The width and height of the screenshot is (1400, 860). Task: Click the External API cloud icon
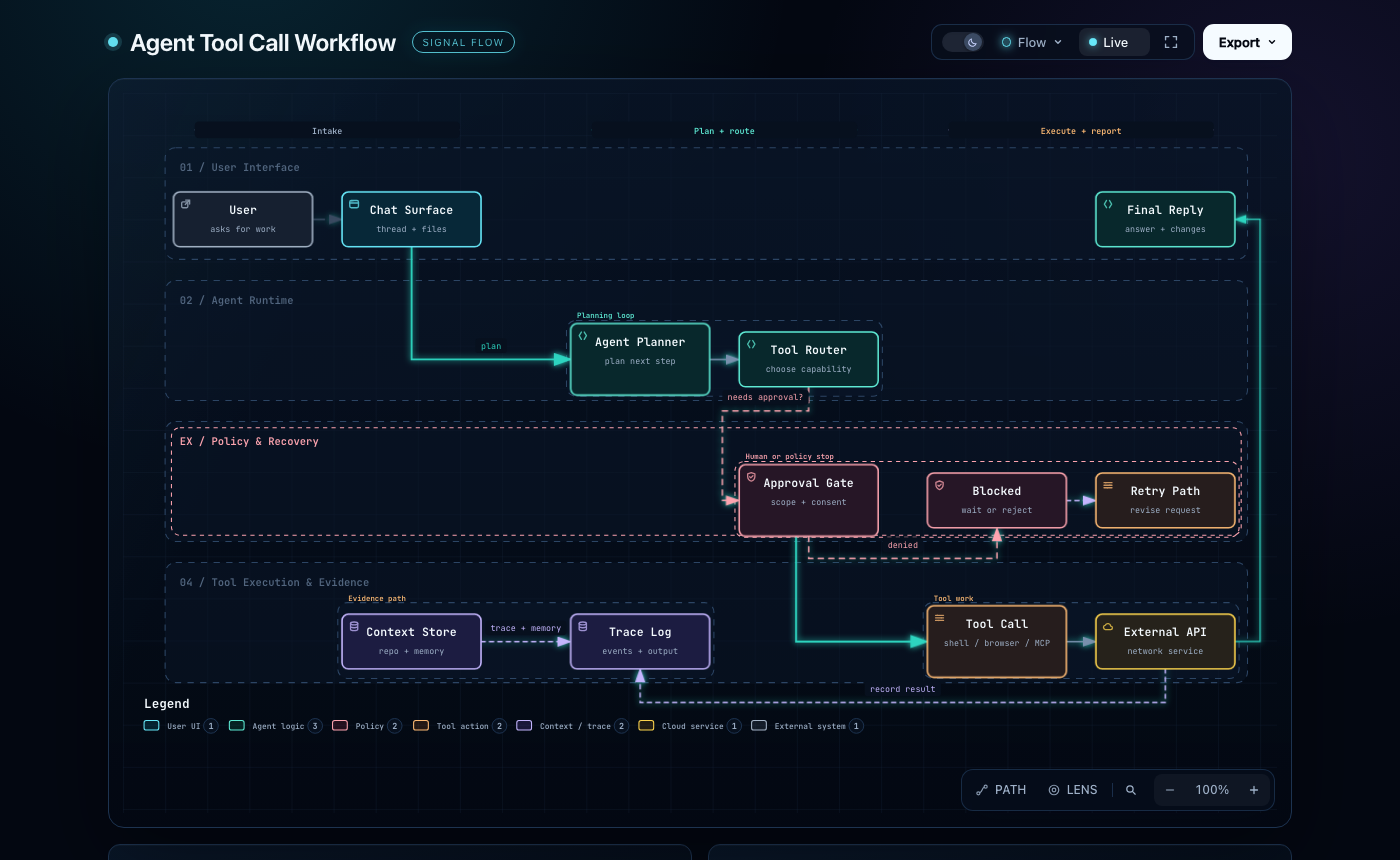1108,626
